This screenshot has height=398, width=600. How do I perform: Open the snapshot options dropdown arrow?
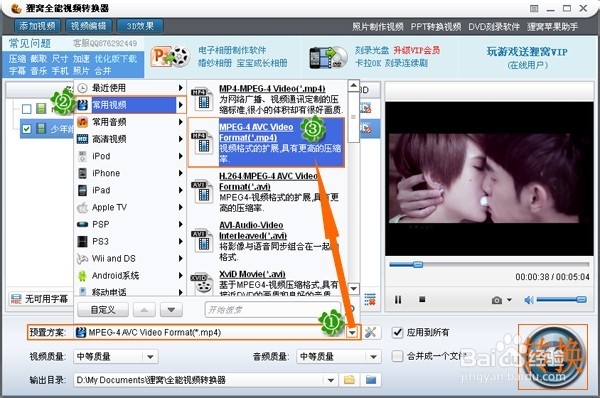509,300
